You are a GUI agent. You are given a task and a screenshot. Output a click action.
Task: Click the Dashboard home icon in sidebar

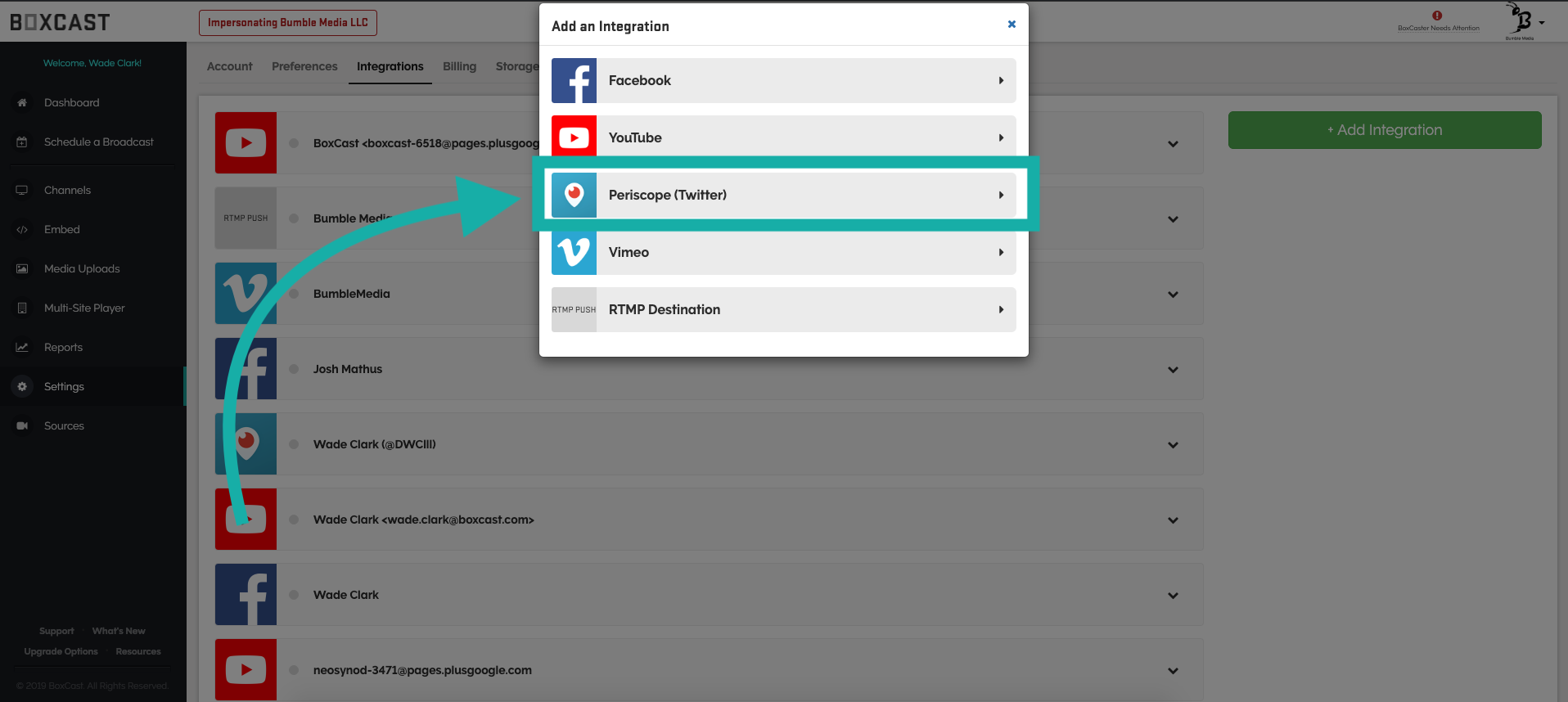click(x=22, y=103)
